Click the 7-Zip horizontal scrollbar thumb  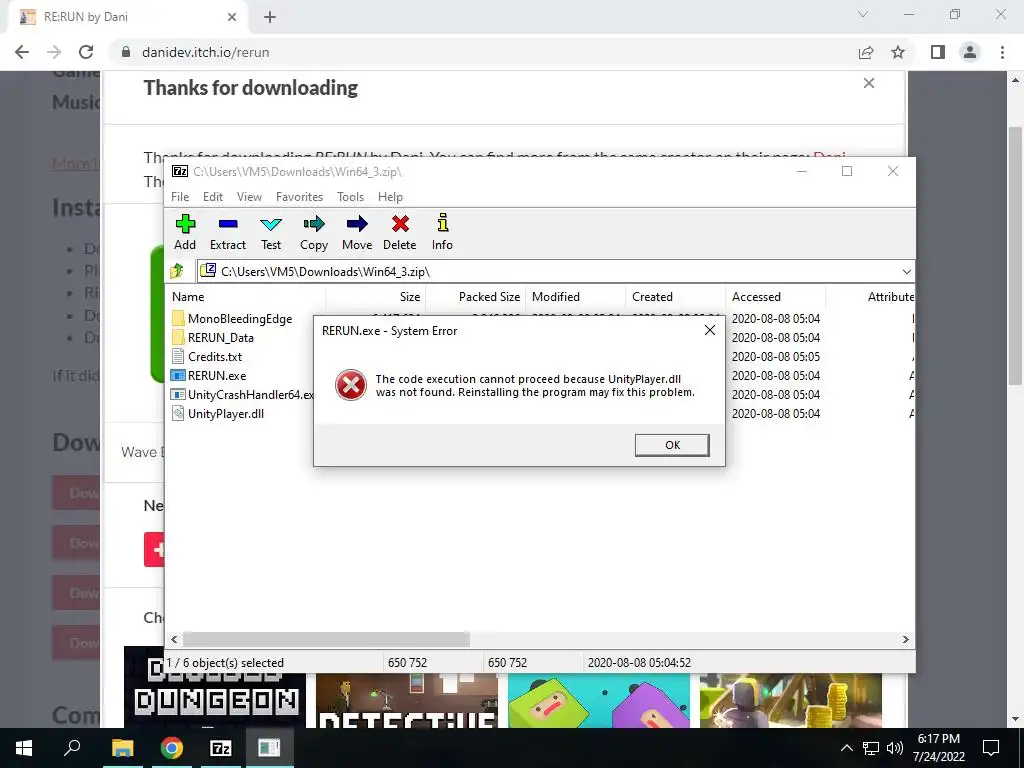(326, 639)
